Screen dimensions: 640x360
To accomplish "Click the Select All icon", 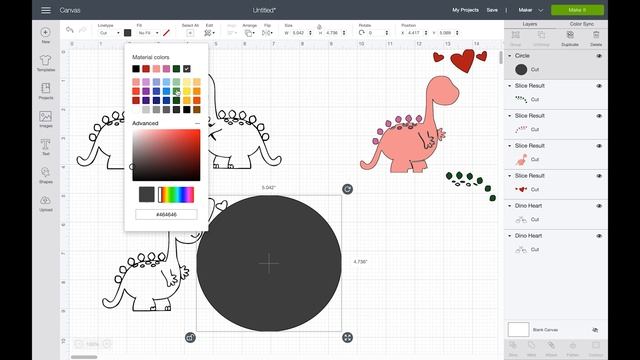I will tap(190, 33).
